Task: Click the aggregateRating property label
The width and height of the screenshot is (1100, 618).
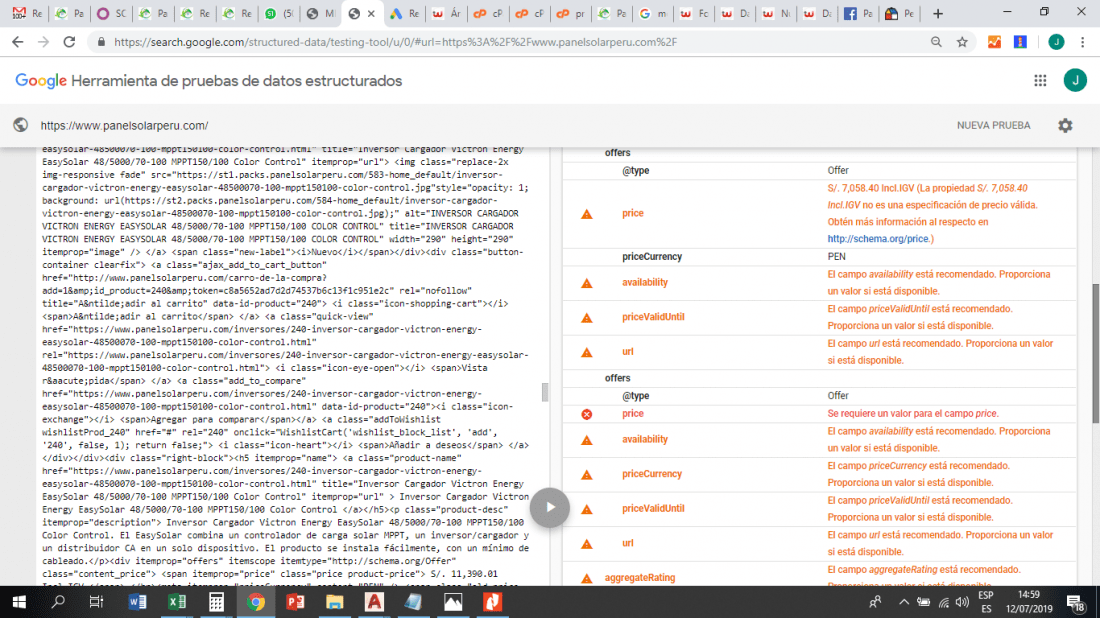Action: pos(640,578)
